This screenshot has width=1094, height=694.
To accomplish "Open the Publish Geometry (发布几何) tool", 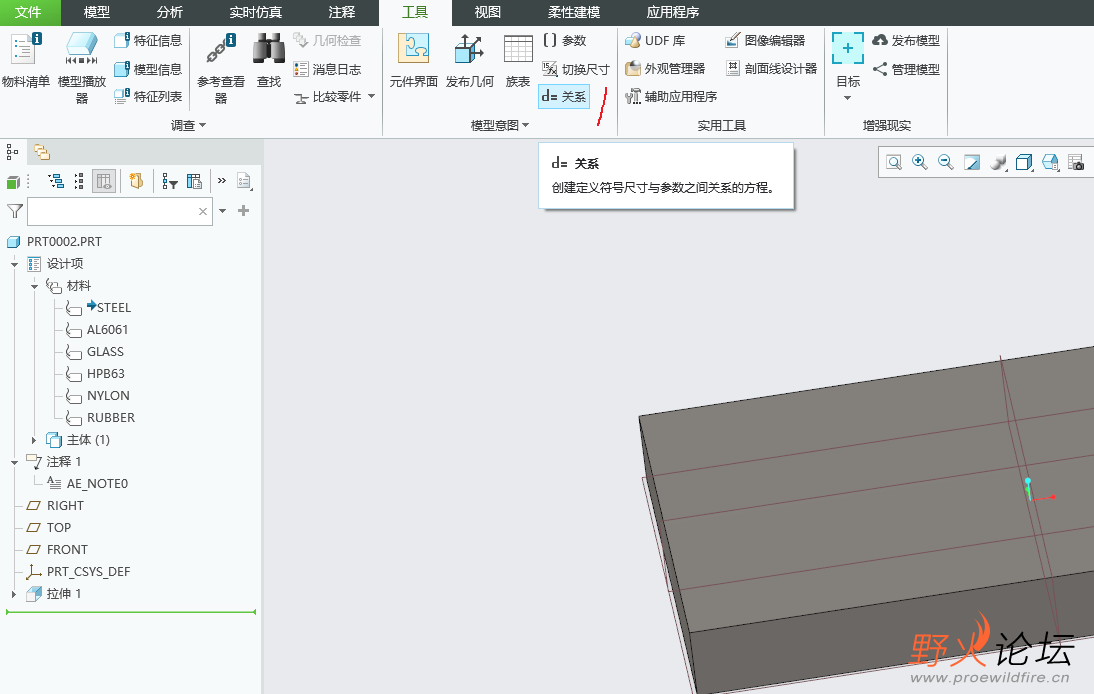I will coord(469,60).
